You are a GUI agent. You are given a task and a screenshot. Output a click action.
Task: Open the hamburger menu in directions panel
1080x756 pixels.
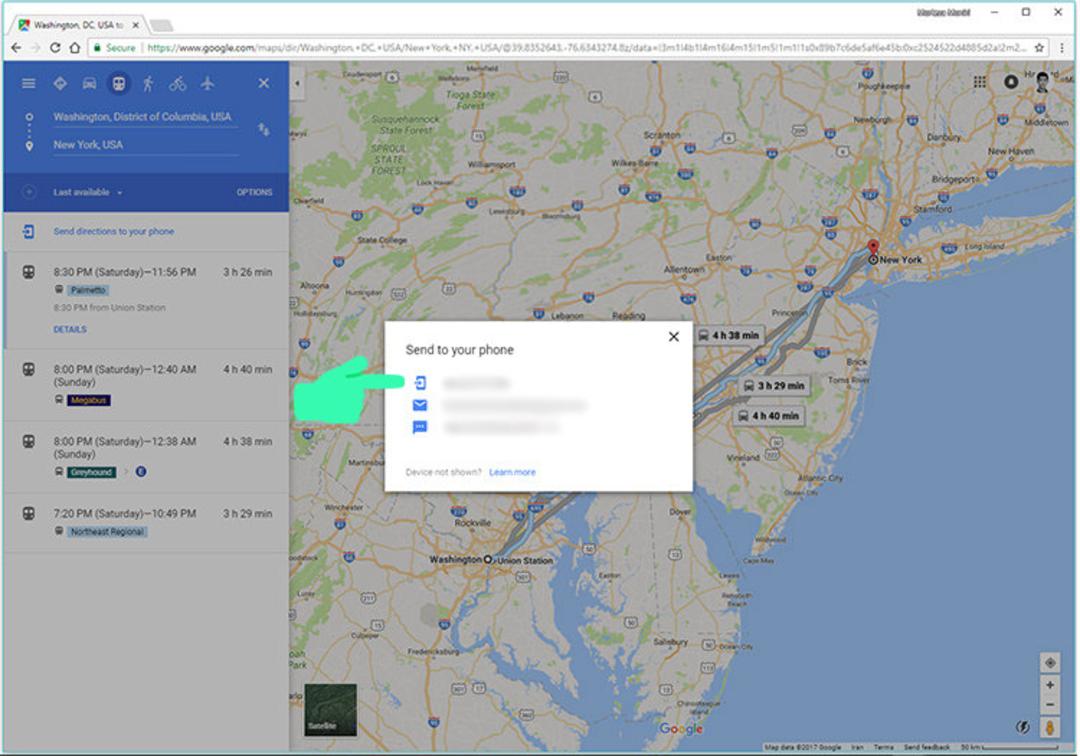click(28, 83)
